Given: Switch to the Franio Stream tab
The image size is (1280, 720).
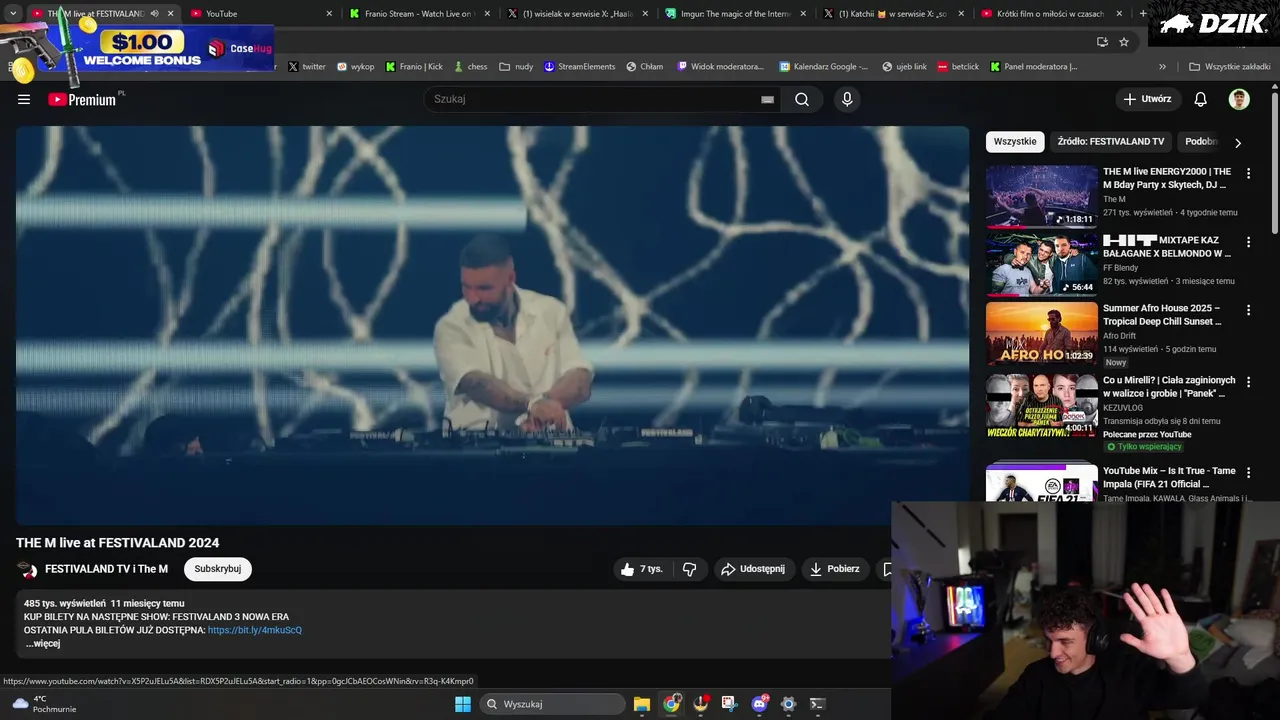Looking at the screenshot, I should pos(418,13).
